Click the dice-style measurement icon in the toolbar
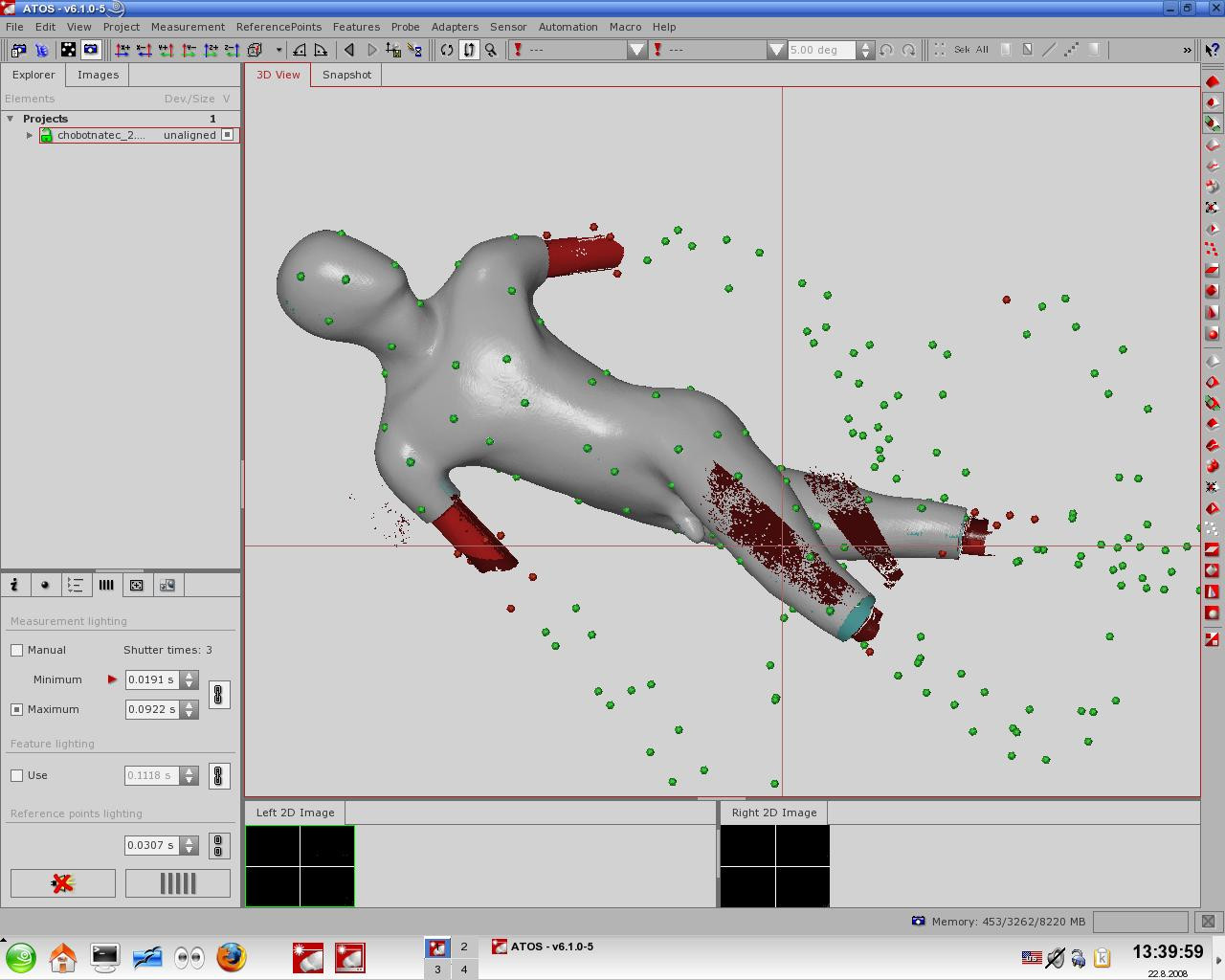 (x=67, y=50)
